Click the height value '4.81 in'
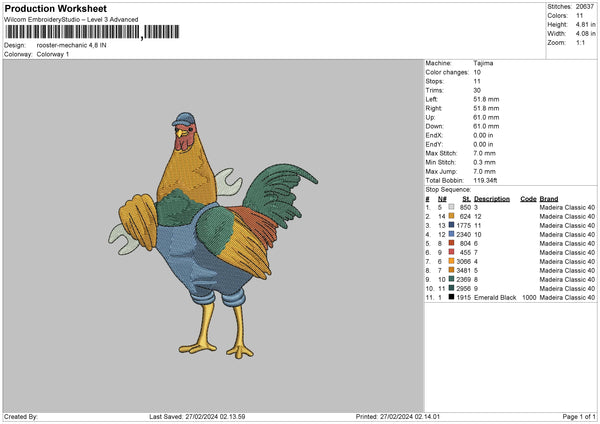The image size is (600, 424). [x=585, y=24]
